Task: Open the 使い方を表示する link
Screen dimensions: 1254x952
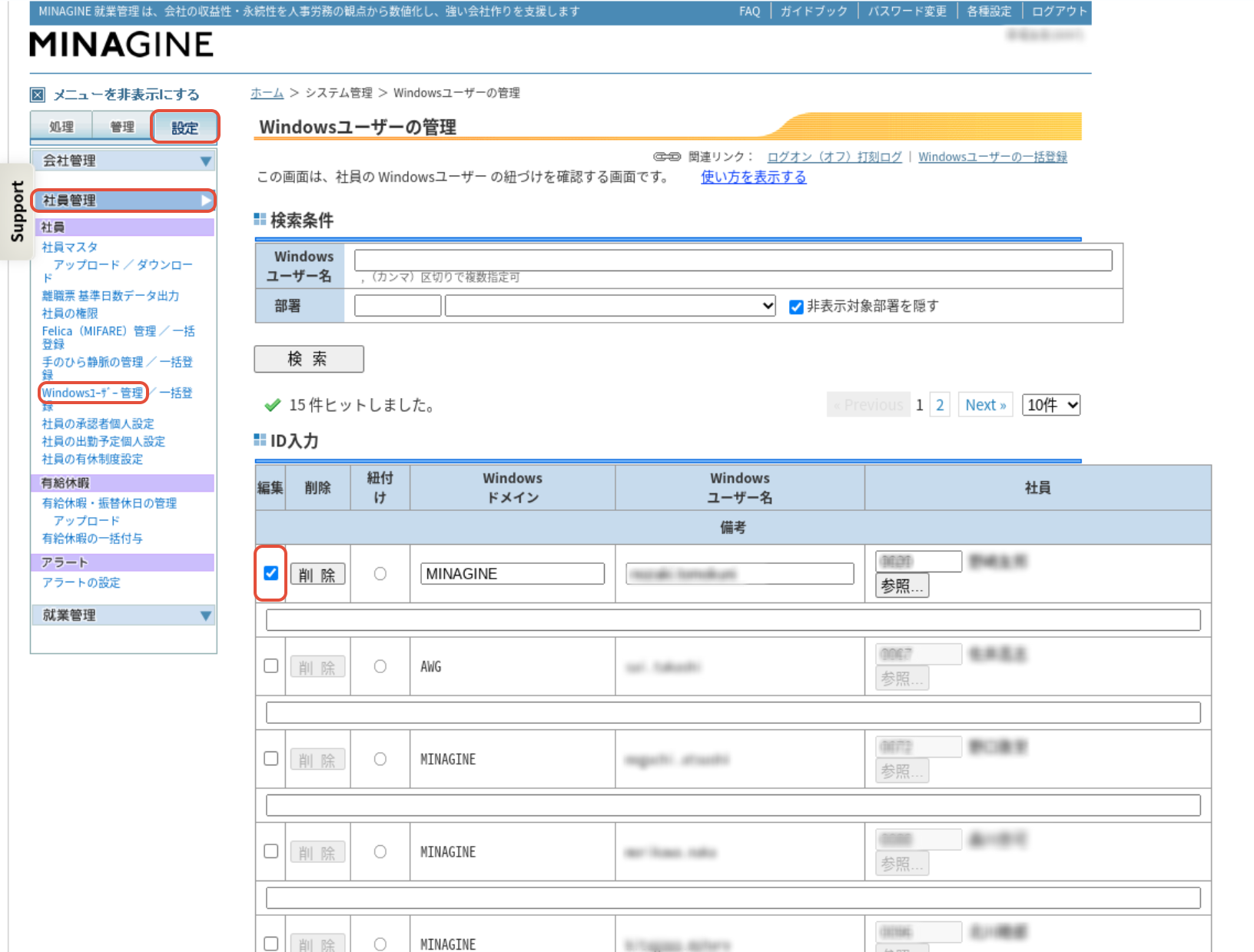Action: pyautogui.click(x=753, y=177)
